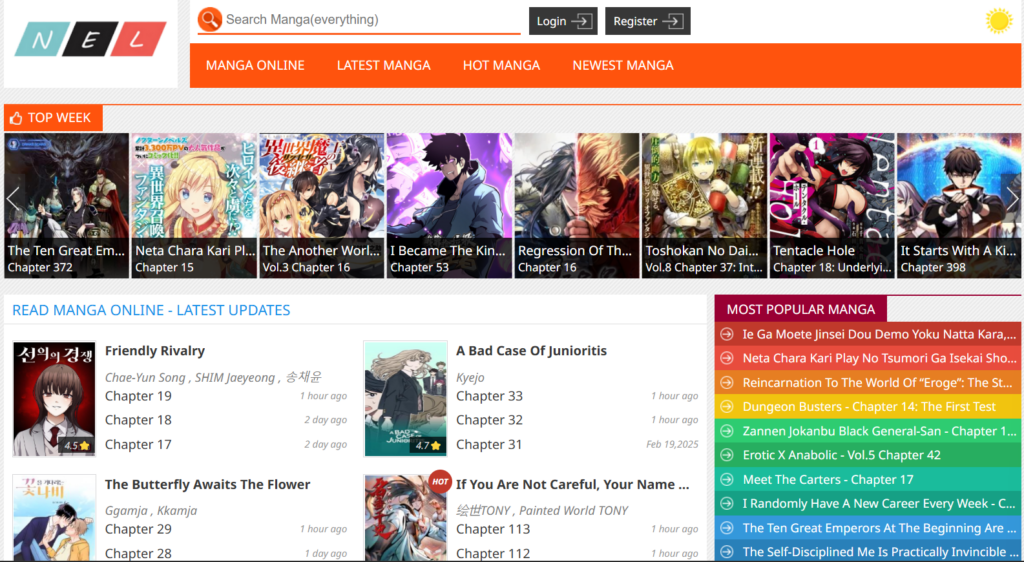Click A Bad Case Of Junioritis cover

[x=406, y=398]
